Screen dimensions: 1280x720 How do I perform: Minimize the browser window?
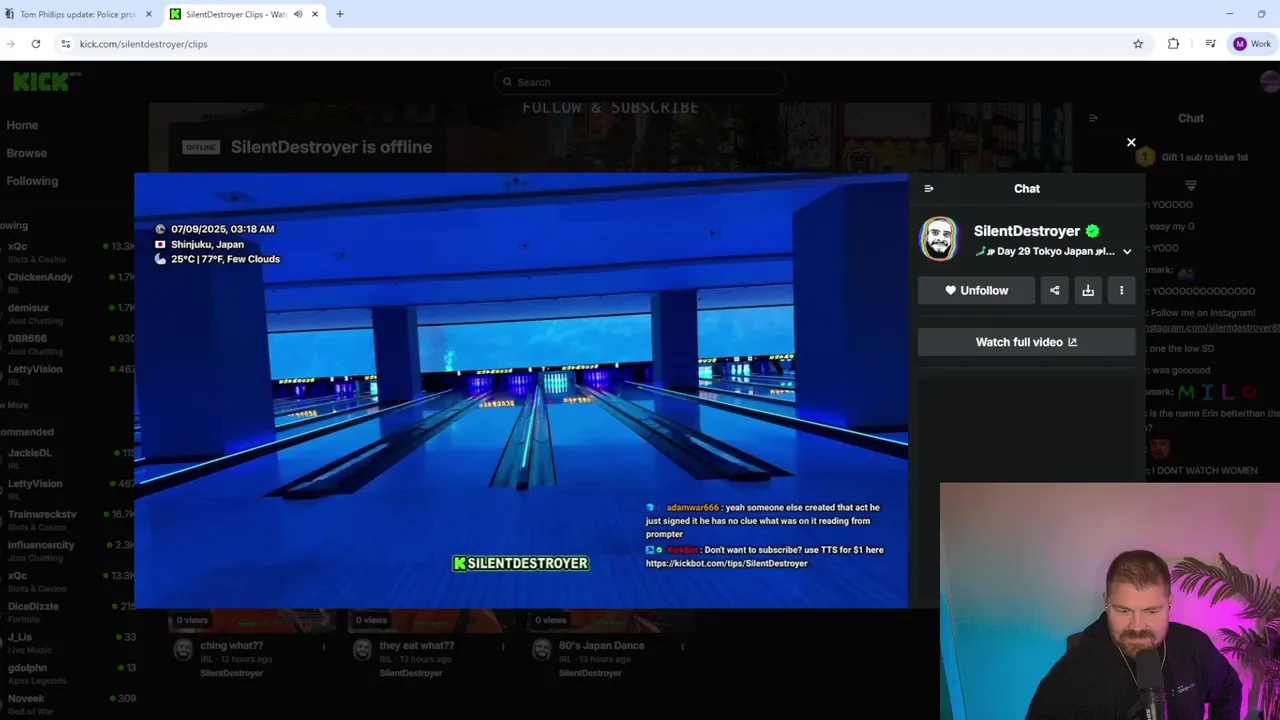1229,14
